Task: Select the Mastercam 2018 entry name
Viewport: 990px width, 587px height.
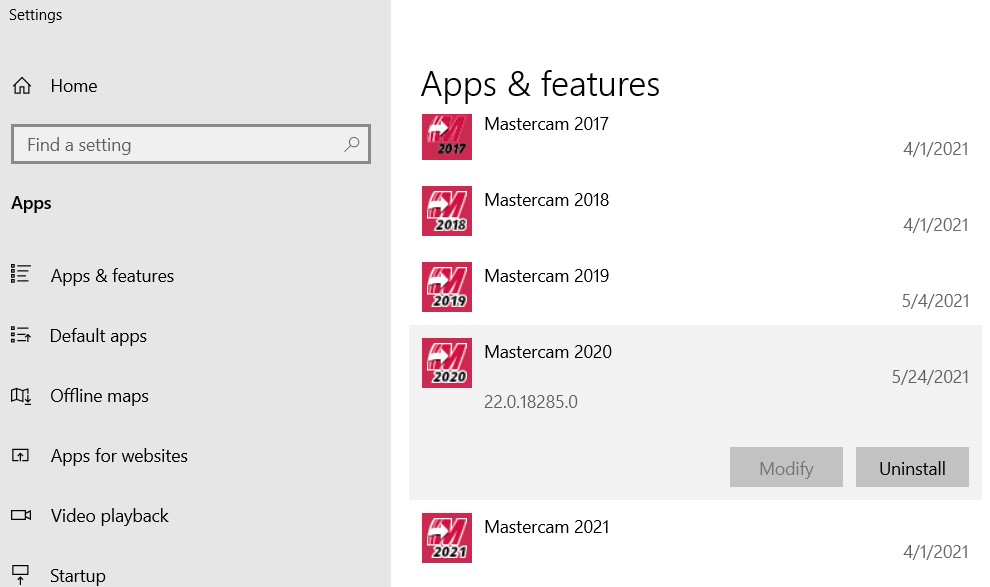Action: [547, 199]
